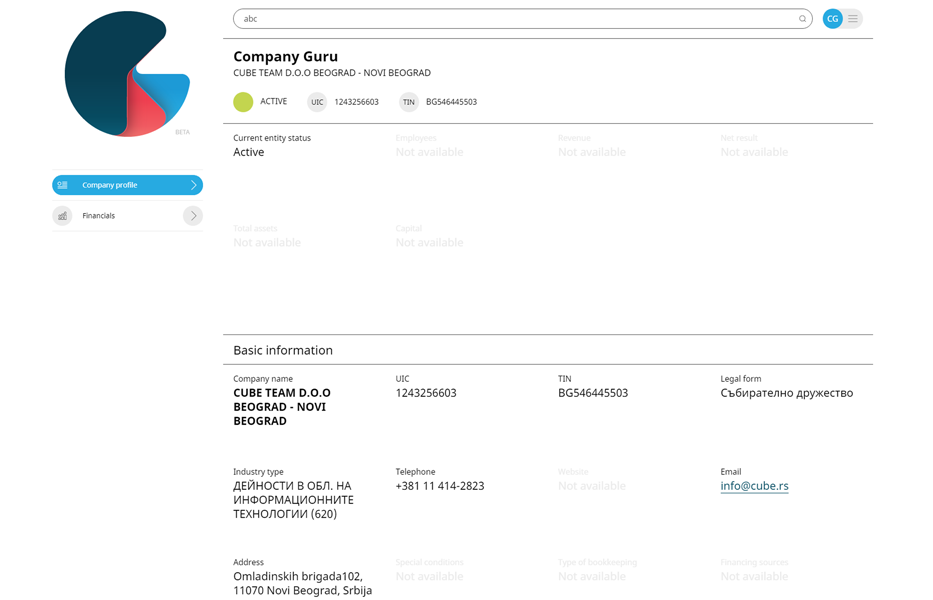
Task: Click the Company Guru logo
Action: pyautogui.click(x=127, y=74)
